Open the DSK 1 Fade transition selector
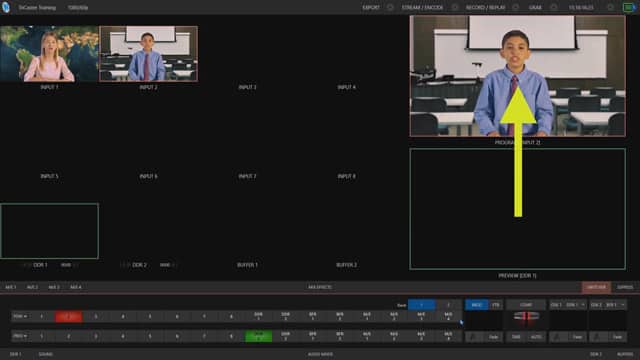Viewport: 640px width, 360px height. [577, 337]
